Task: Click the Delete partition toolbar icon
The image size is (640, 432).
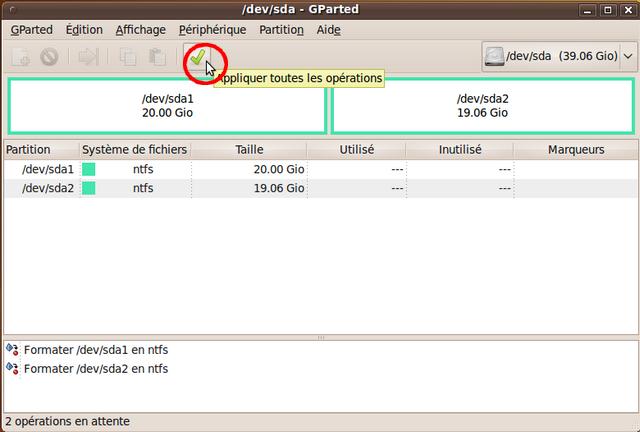Action: click(49, 57)
